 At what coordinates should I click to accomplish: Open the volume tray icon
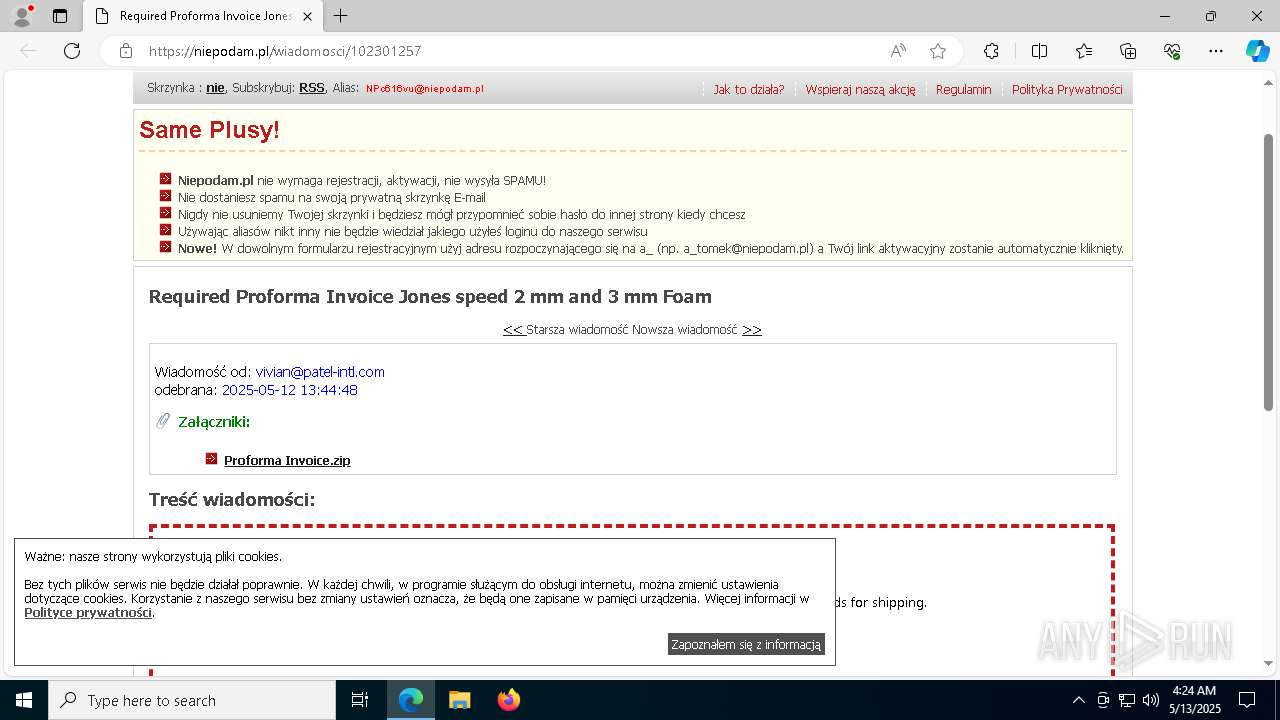[x=1151, y=700]
